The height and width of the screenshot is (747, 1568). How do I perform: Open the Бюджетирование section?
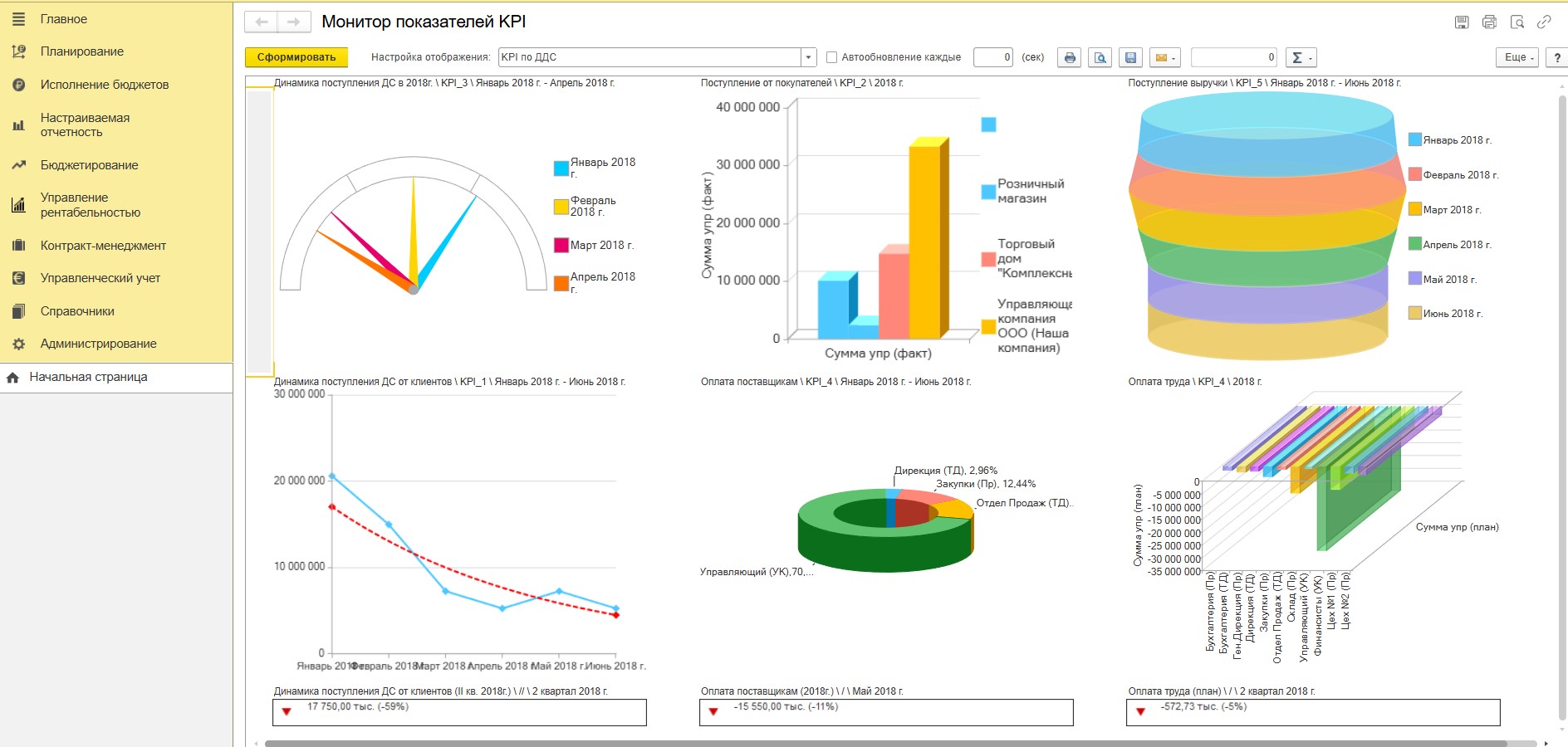point(89,165)
